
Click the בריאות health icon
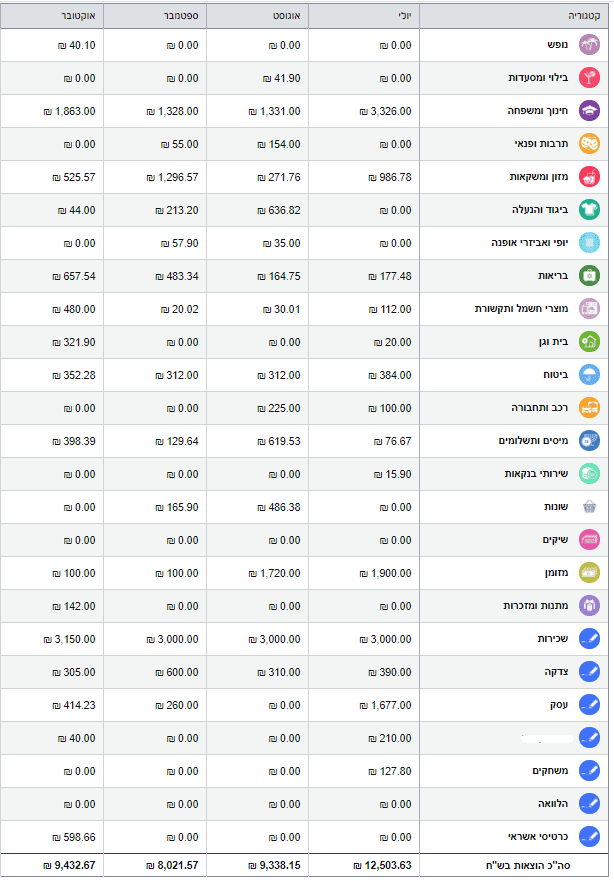[590, 276]
